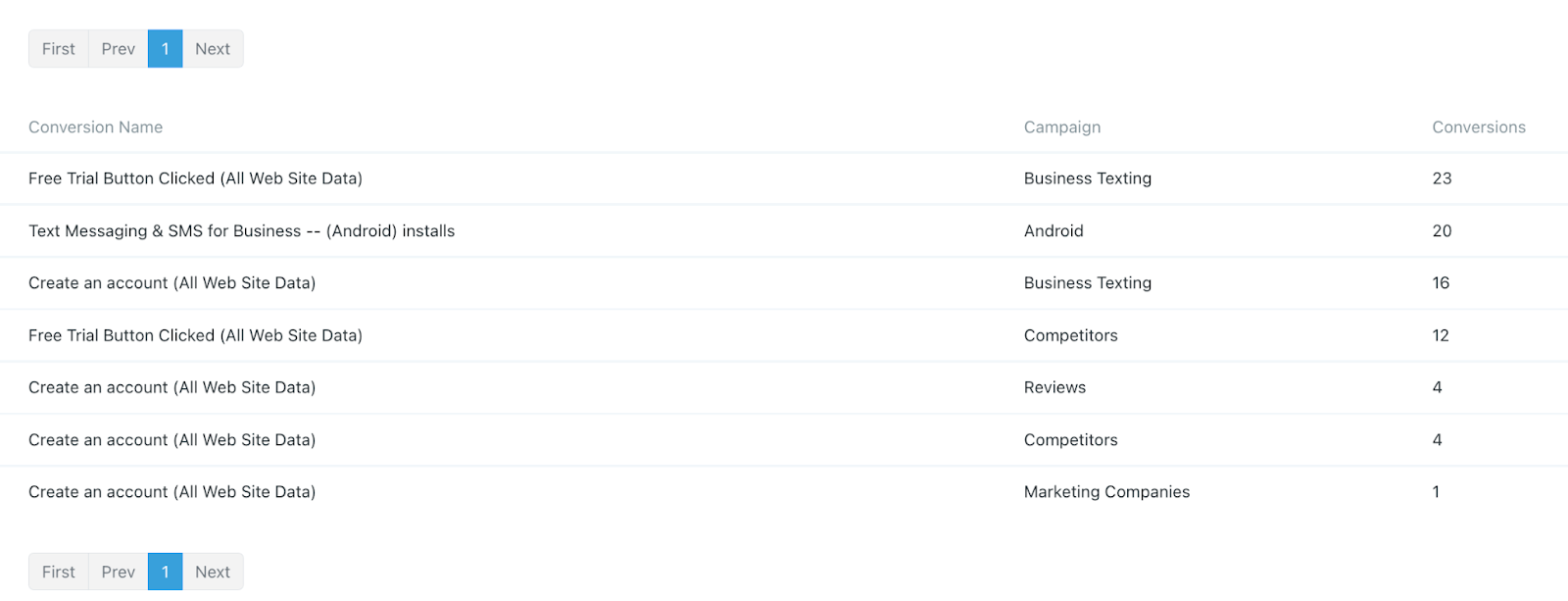Image resolution: width=1568 pixels, height=601 pixels.
Task: Click the Campaign column header
Action: (1062, 127)
